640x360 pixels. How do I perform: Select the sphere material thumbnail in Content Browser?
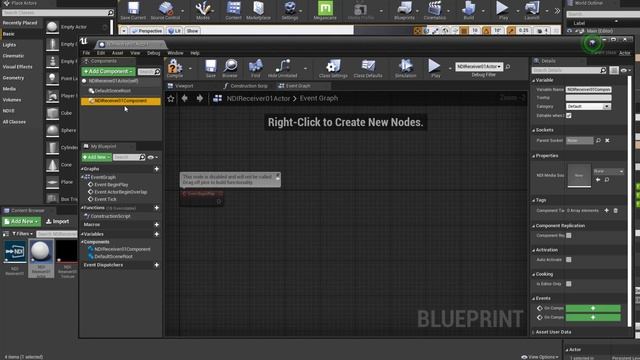tap(41, 252)
